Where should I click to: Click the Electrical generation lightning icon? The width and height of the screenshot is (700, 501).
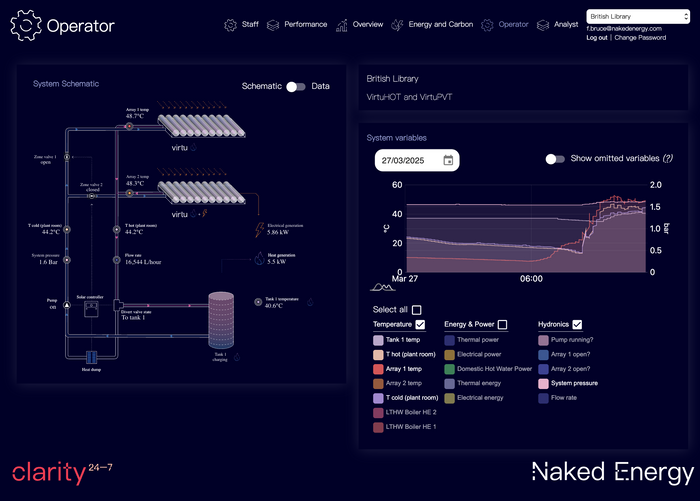tap(259, 230)
